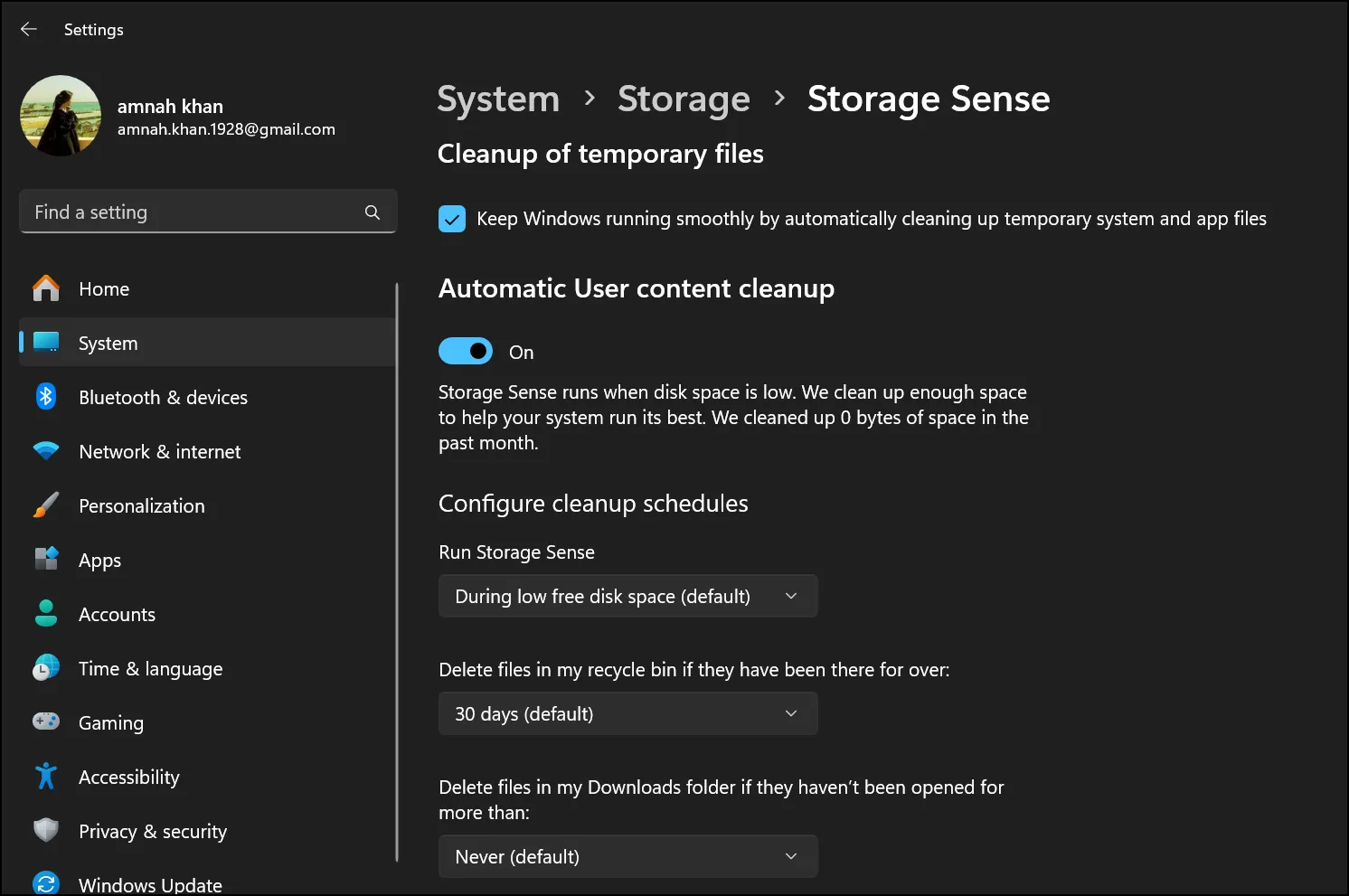Image resolution: width=1349 pixels, height=896 pixels.
Task: Open the Run Storage Sense dropdown
Action: coord(627,596)
